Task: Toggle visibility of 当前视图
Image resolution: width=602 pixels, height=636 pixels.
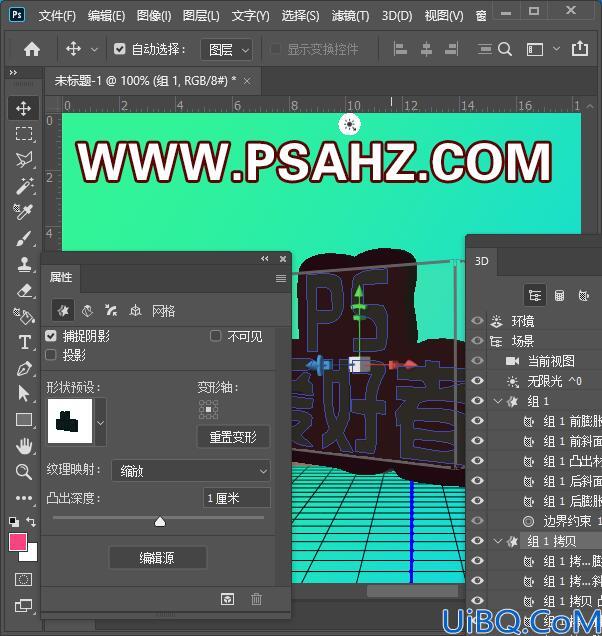Action: (477, 360)
